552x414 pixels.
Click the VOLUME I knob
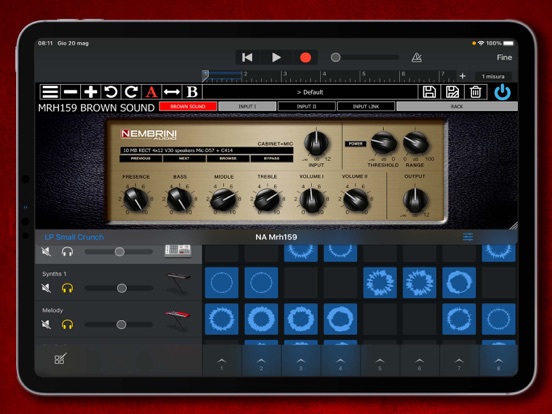tap(312, 200)
